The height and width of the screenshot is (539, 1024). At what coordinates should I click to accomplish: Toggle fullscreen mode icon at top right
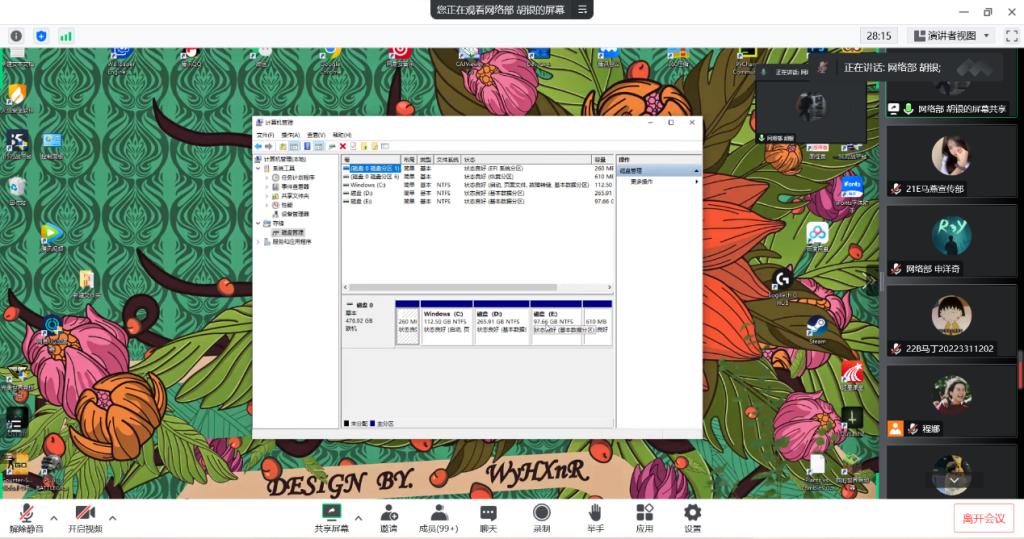(x=1011, y=35)
